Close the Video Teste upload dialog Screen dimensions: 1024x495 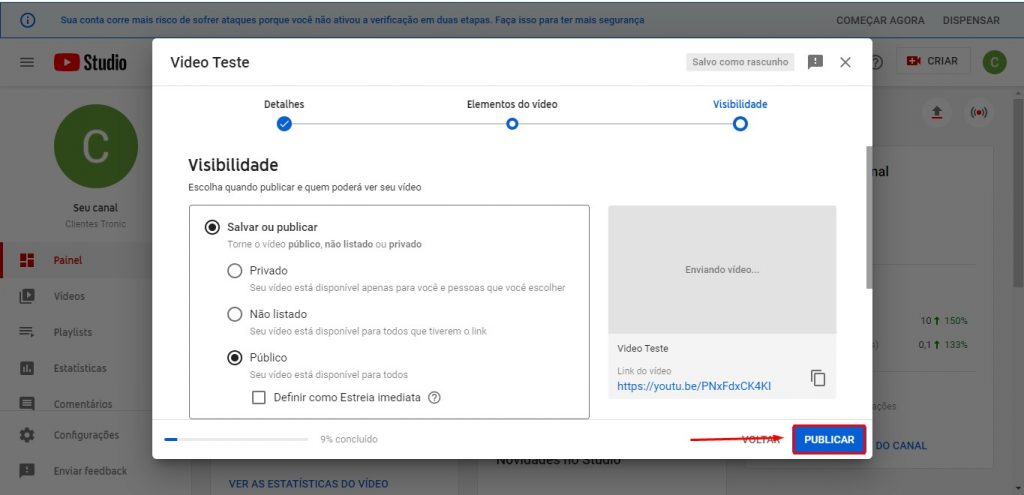(x=845, y=62)
